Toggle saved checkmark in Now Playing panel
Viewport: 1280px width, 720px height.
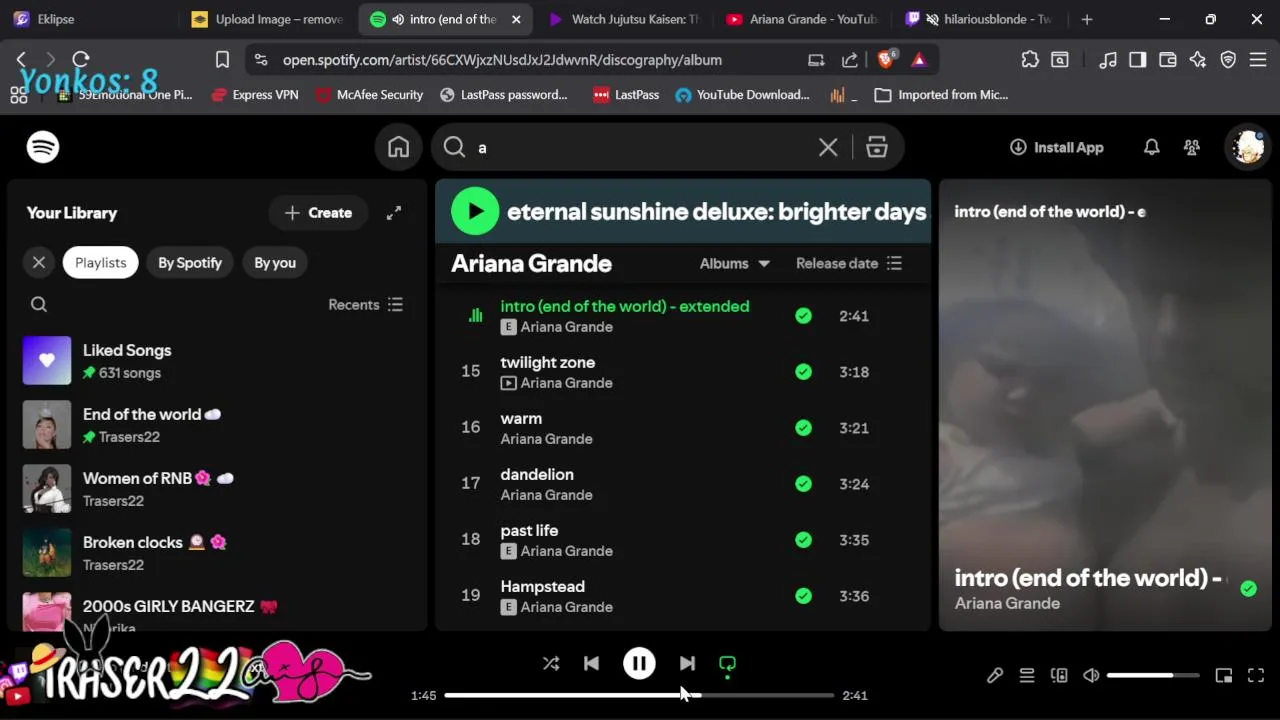pyautogui.click(x=1248, y=589)
